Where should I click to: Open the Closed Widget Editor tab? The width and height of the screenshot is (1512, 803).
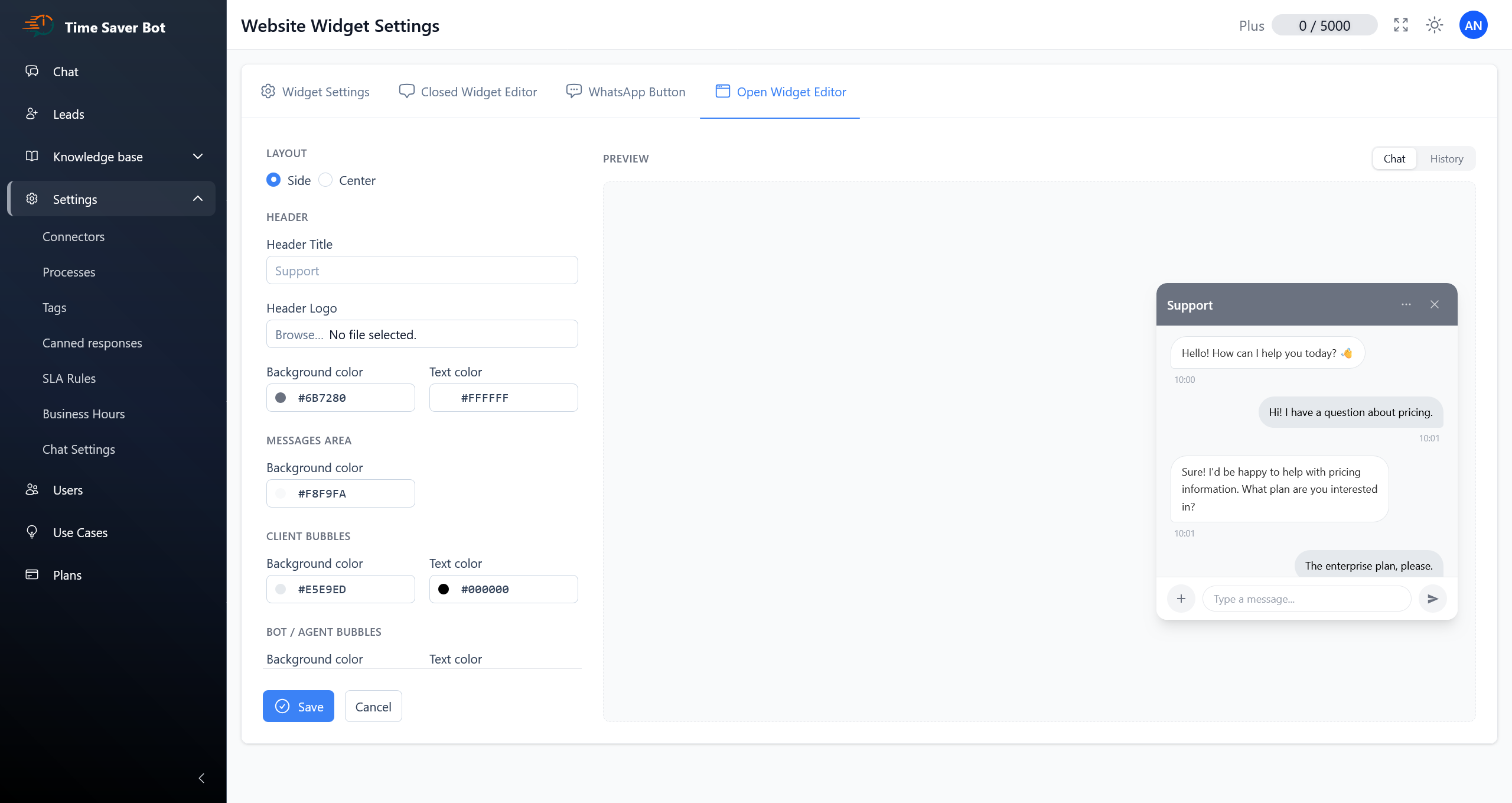tap(467, 92)
